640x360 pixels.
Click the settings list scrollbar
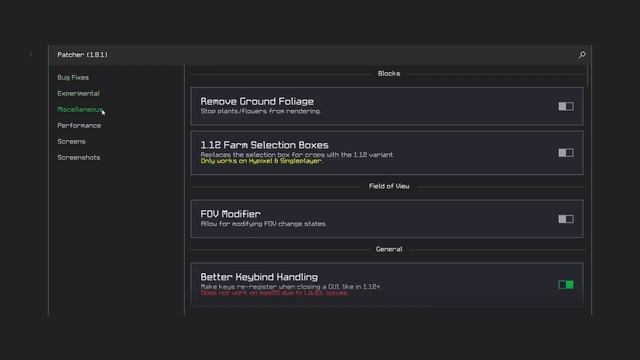coord(588,76)
